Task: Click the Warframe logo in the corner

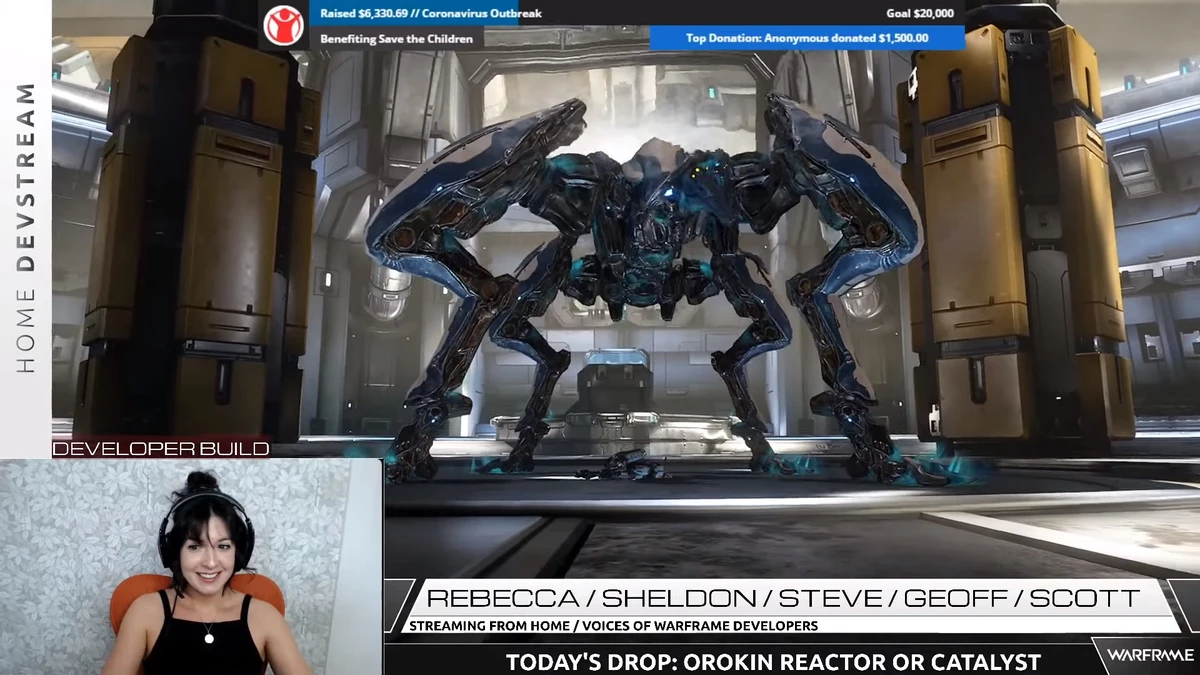Action: (x=1150, y=655)
